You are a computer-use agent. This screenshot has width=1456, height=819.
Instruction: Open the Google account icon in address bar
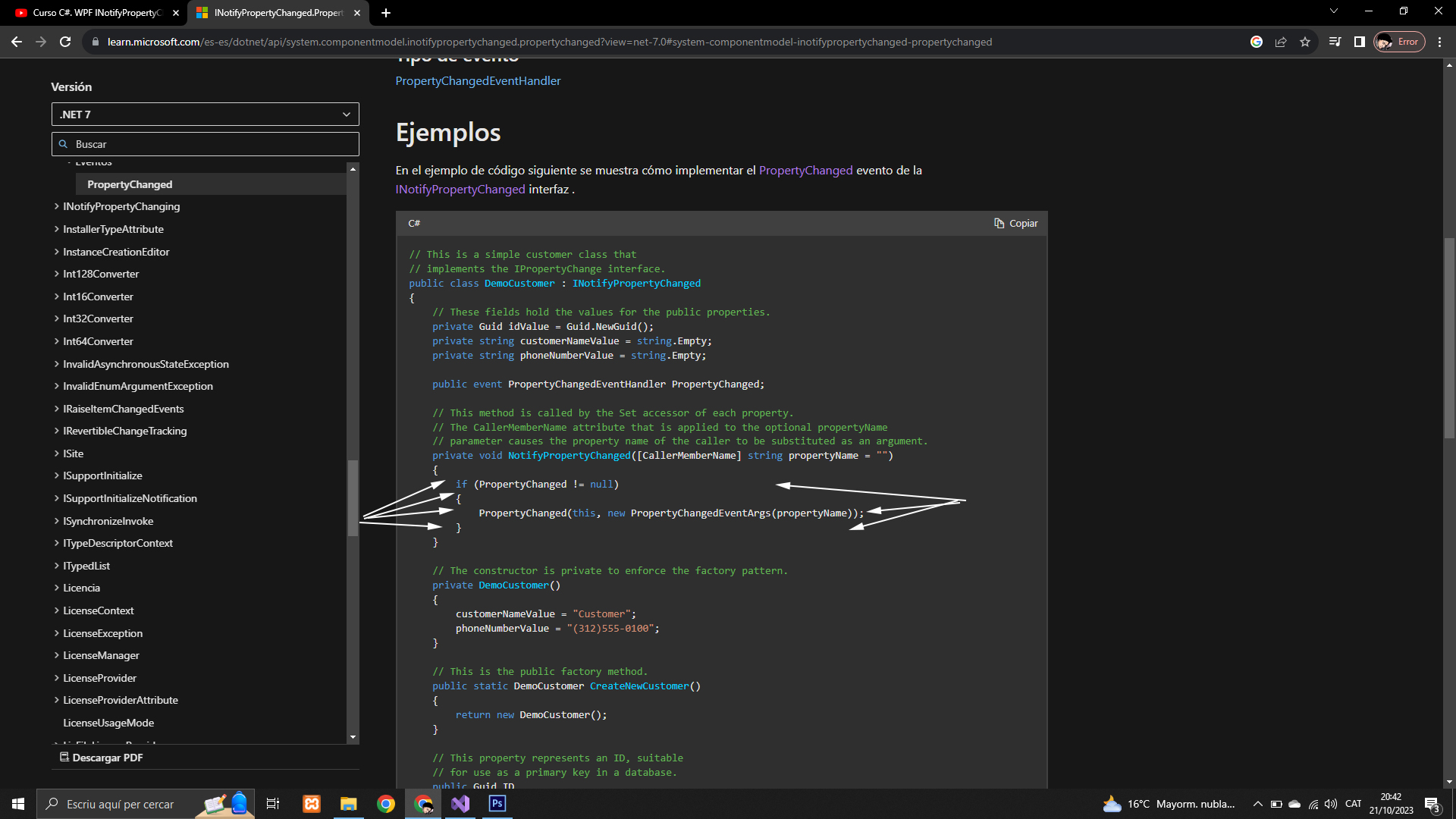coord(1257,42)
